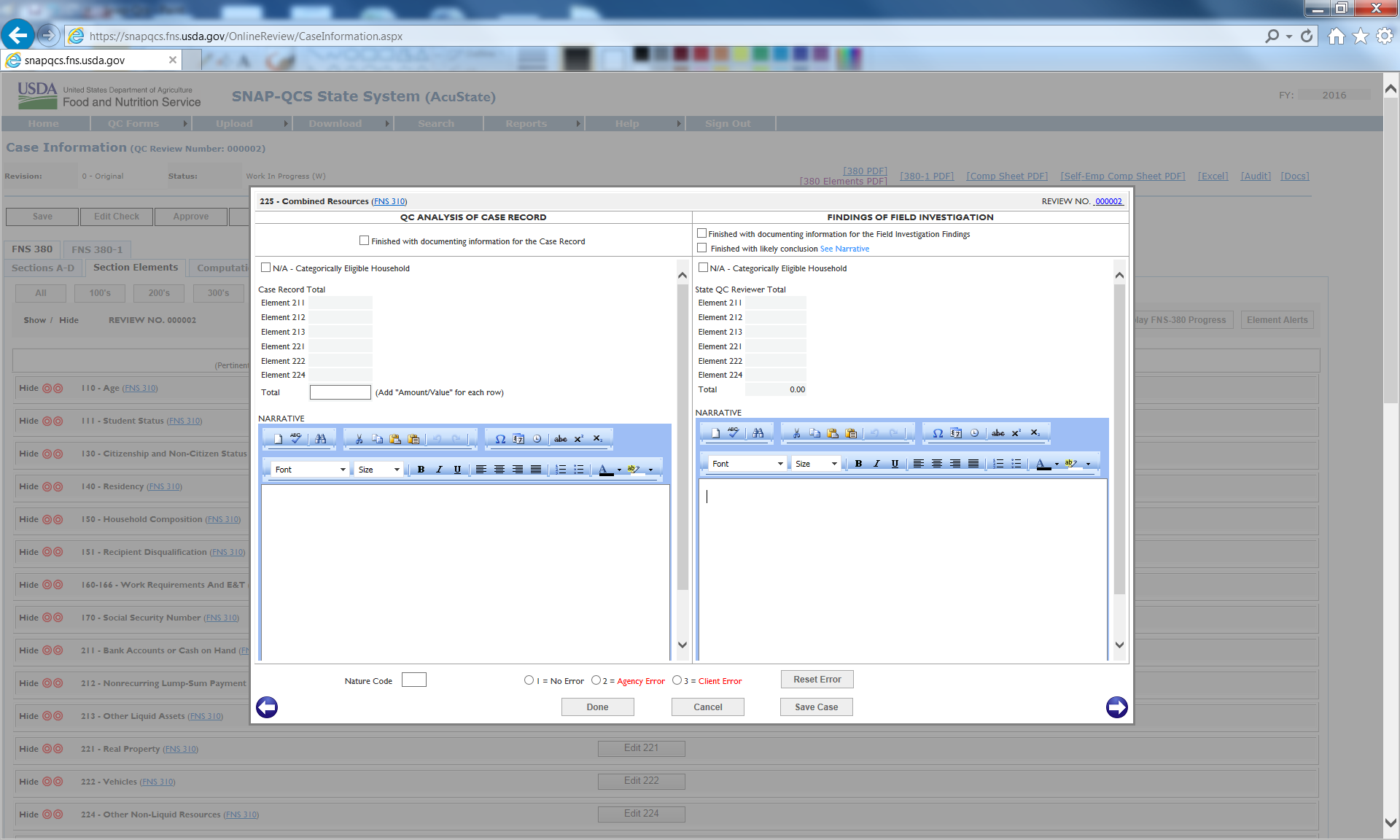Click spell check icon in left narrative toolbar
The image size is (1400, 840).
295,438
